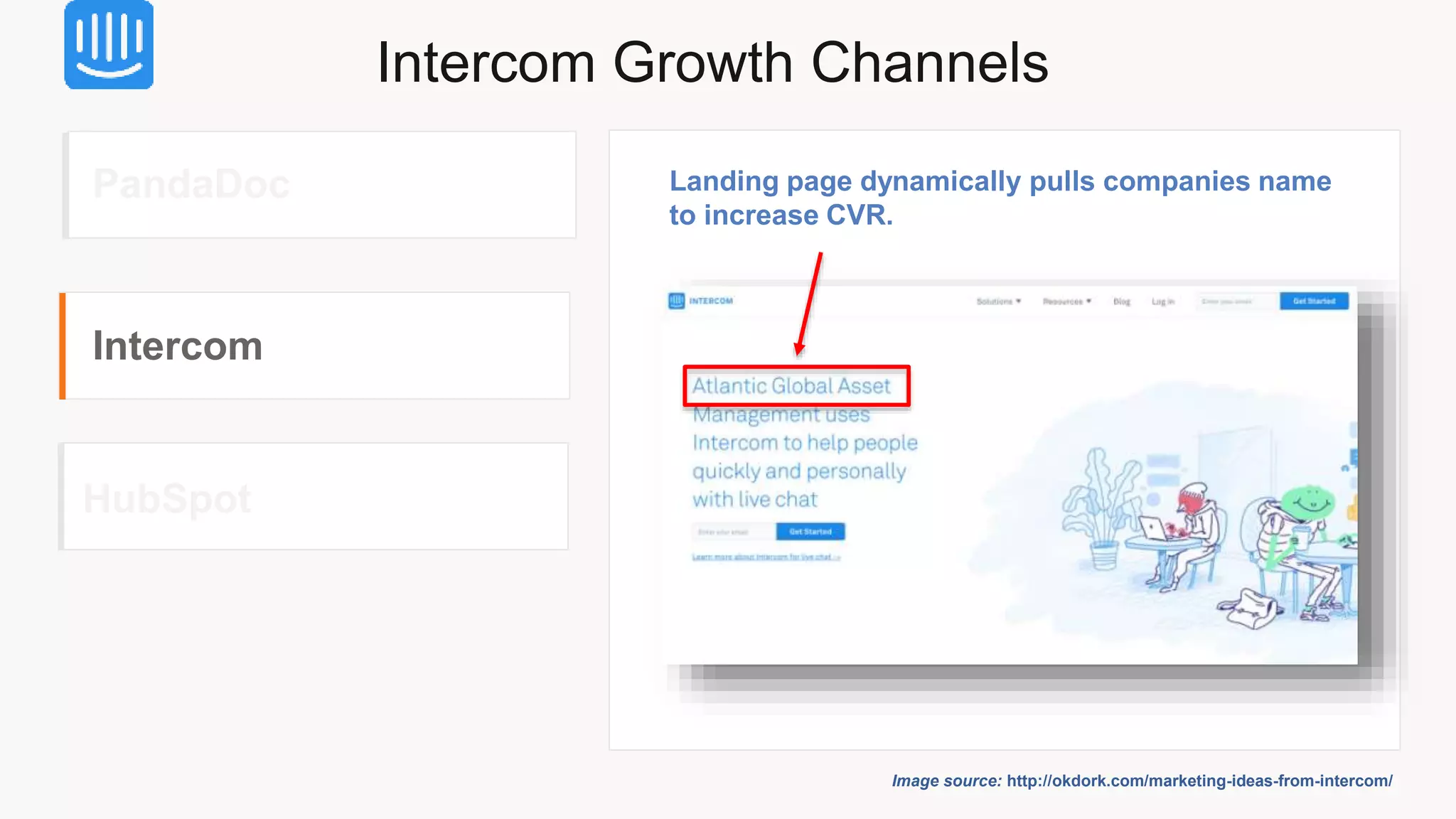Click the email field in embedded page header
This screenshot has height=819, width=1456.
[x=1237, y=301]
